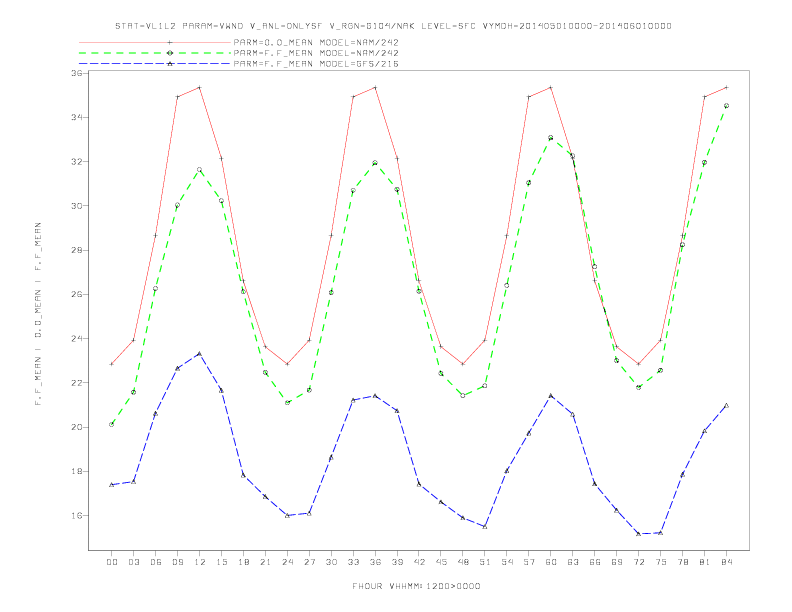Click x-axis tick label 84
Viewport: 792px width, 612px height.
726,562
